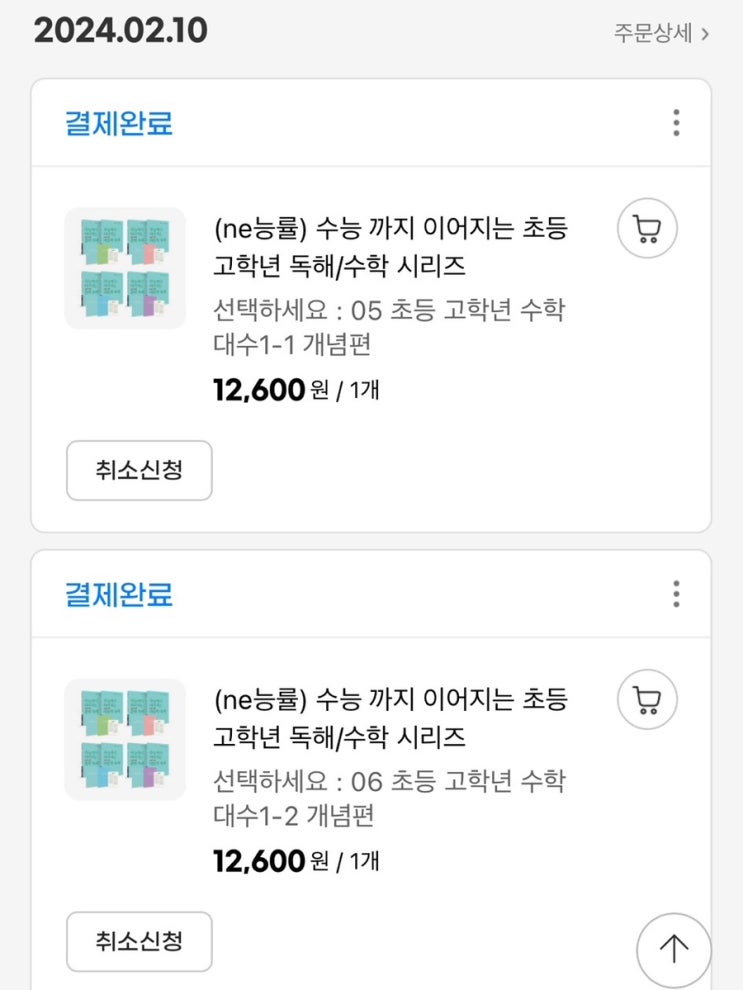
Task: Tap 결제완료 status on 대수1-2 order
Action: 118,595
